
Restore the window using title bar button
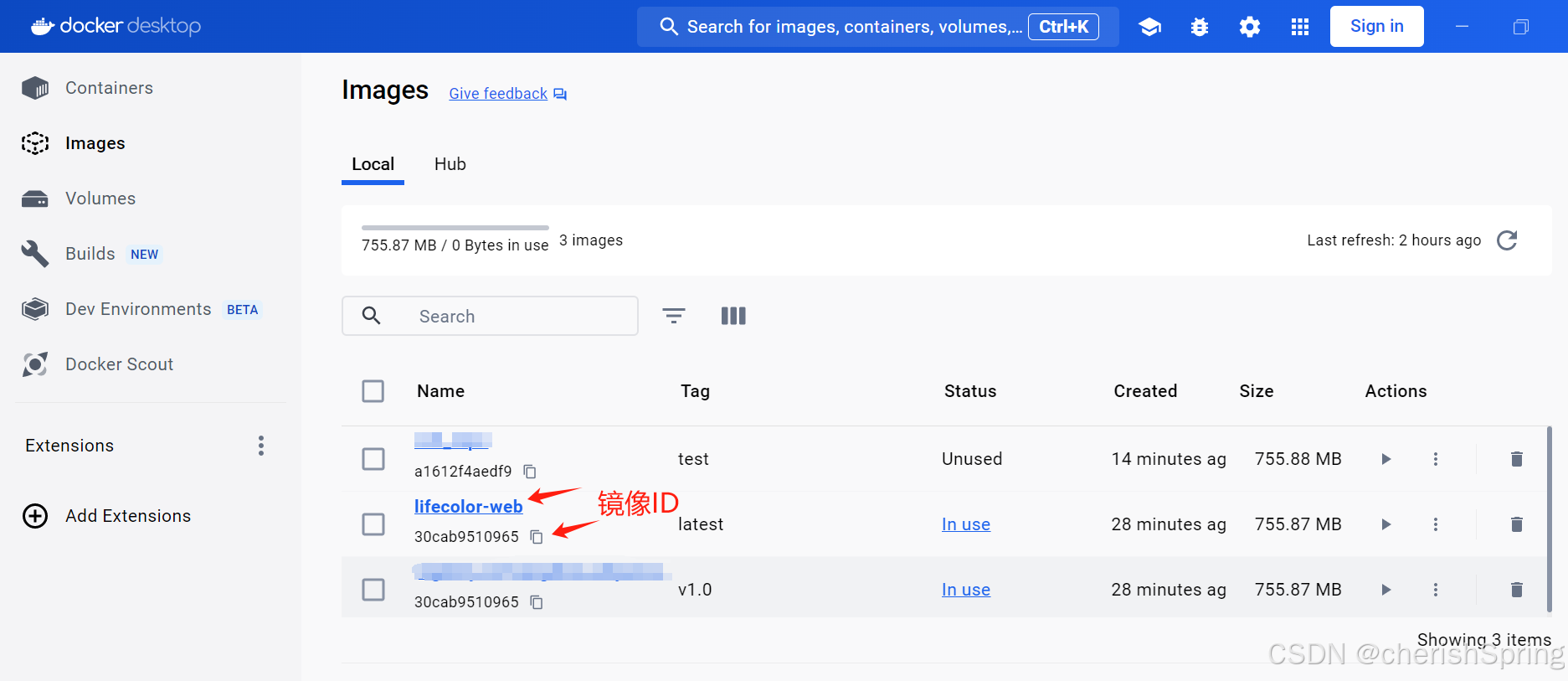pos(1521,27)
